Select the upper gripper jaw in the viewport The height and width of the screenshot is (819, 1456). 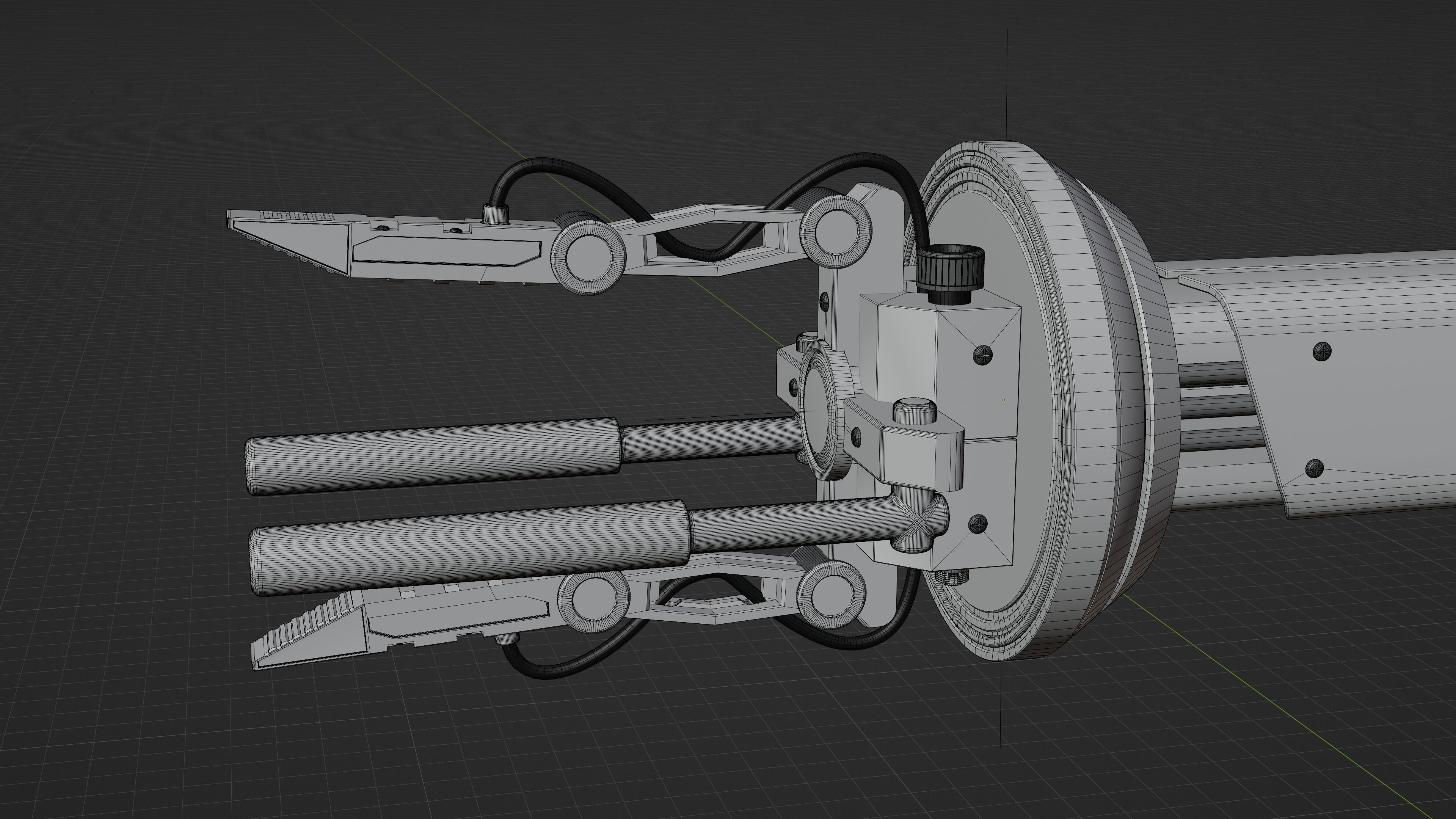[x=390, y=248]
